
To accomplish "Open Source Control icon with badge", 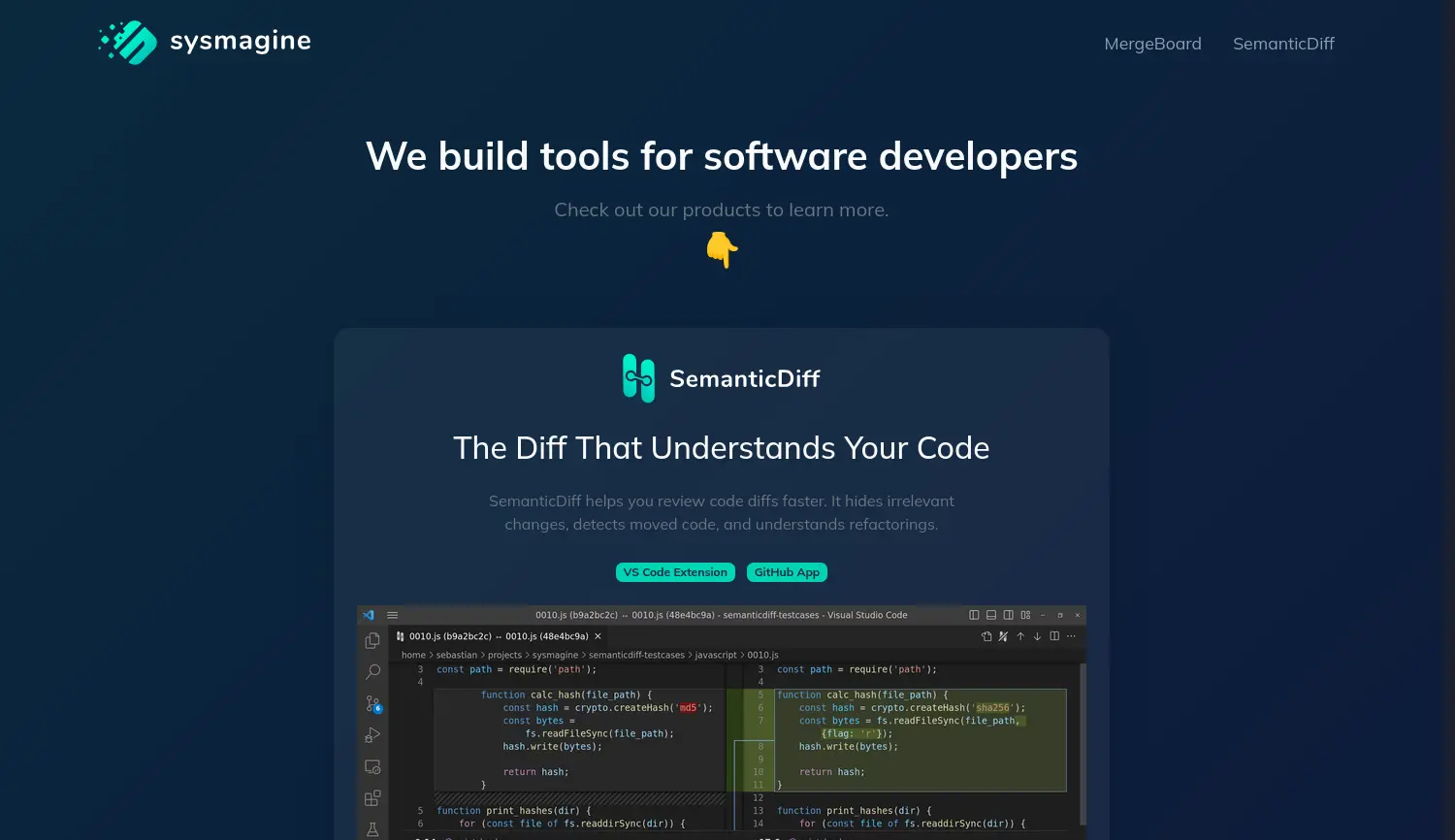I will tap(372, 703).
